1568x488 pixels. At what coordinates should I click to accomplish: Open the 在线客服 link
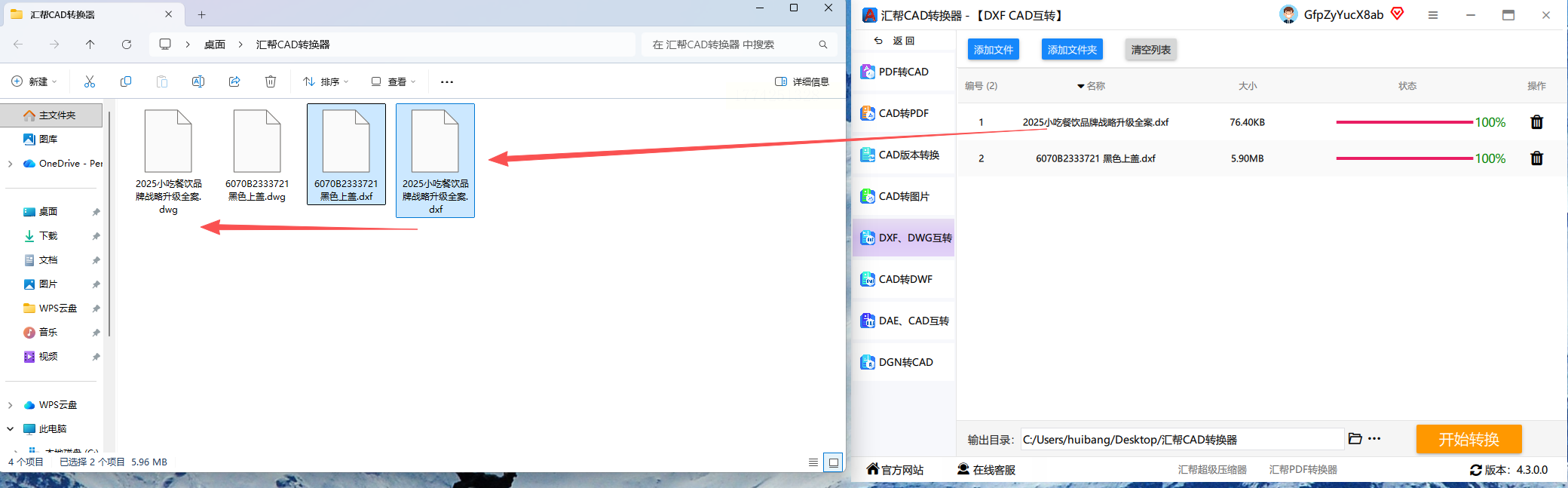(x=986, y=470)
